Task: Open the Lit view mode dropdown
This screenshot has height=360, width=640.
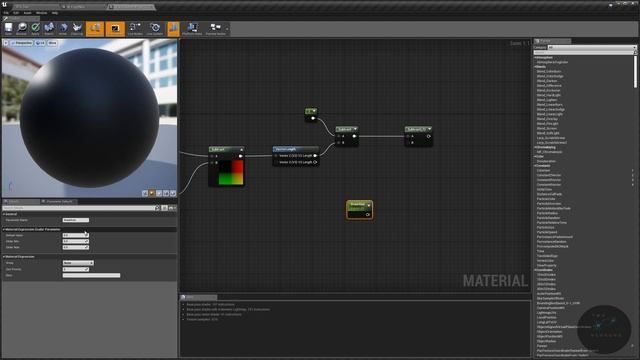Action: [40, 43]
